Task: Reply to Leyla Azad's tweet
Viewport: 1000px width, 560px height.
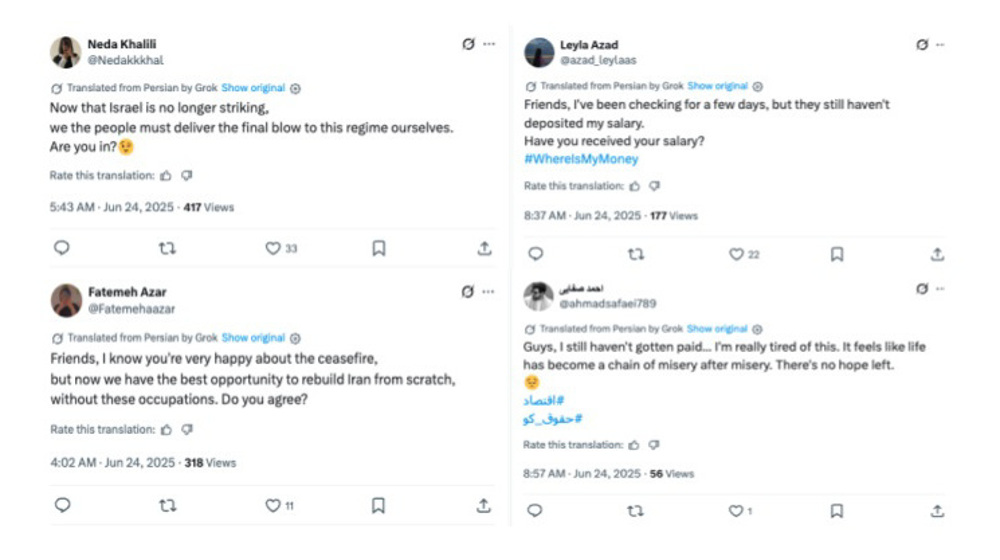Action: [x=535, y=255]
